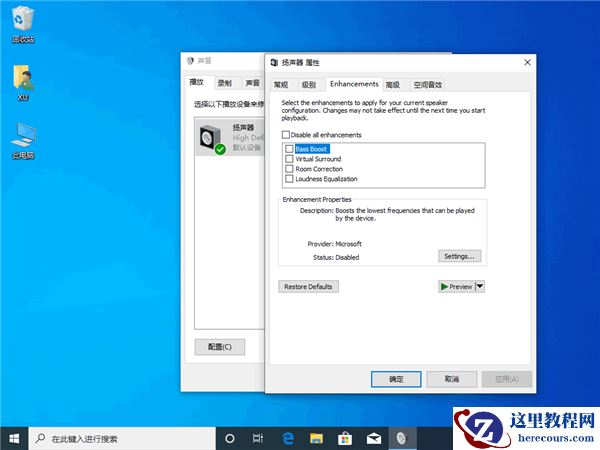The height and width of the screenshot is (450, 600).
Task: Click the Sound window title icon
Action: (190, 60)
